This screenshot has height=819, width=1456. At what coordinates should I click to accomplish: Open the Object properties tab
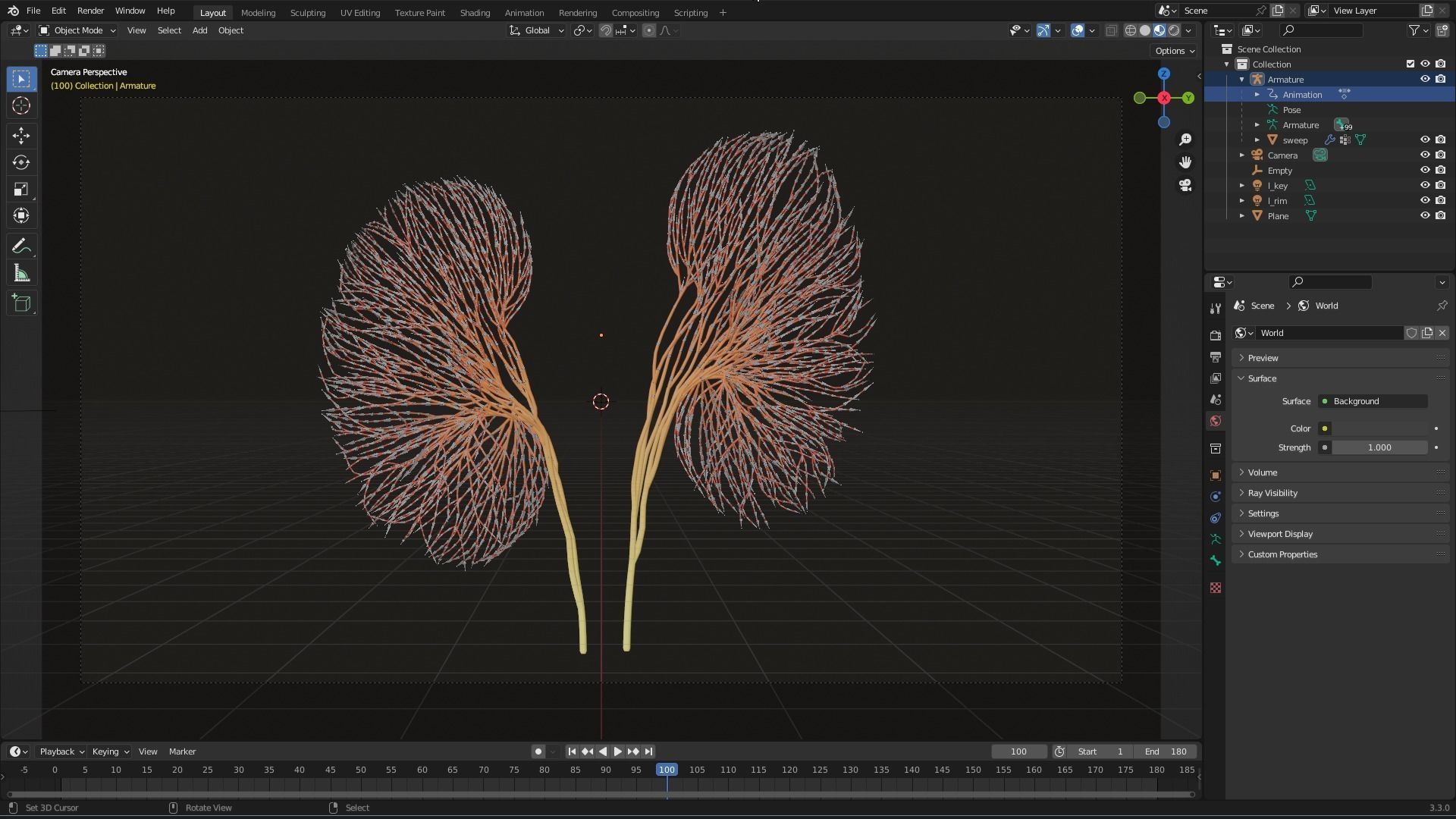(x=1216, y=475)
